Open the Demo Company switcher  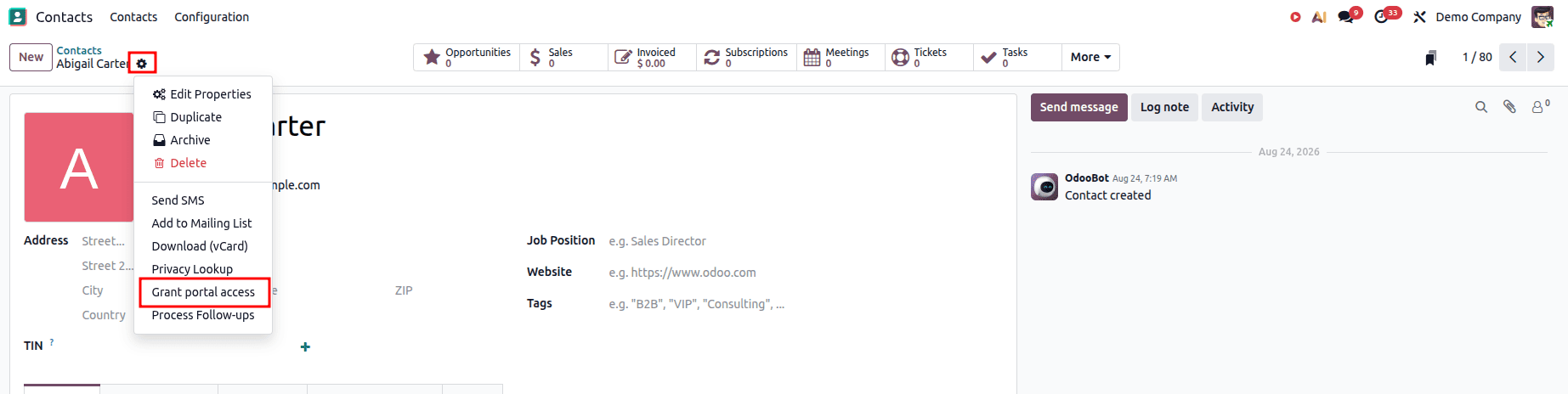[x=1478, y=17]
